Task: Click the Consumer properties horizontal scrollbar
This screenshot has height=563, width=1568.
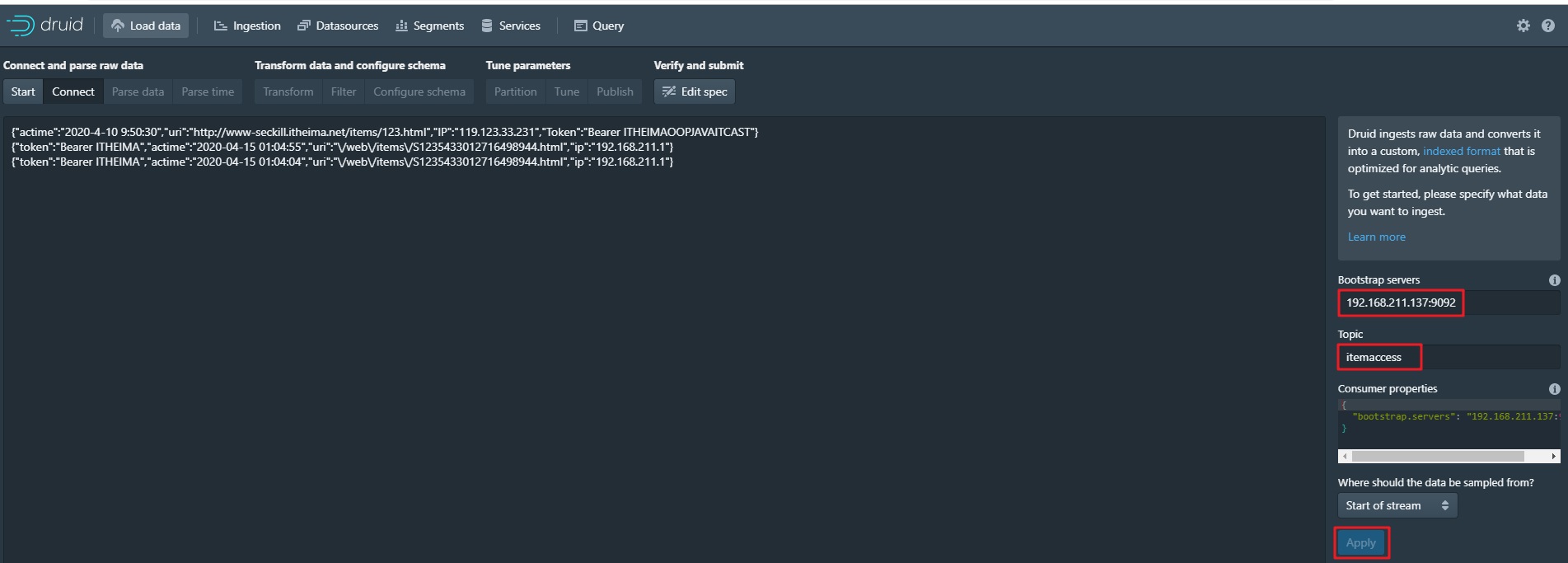Action: click(x=1438, y=456)
